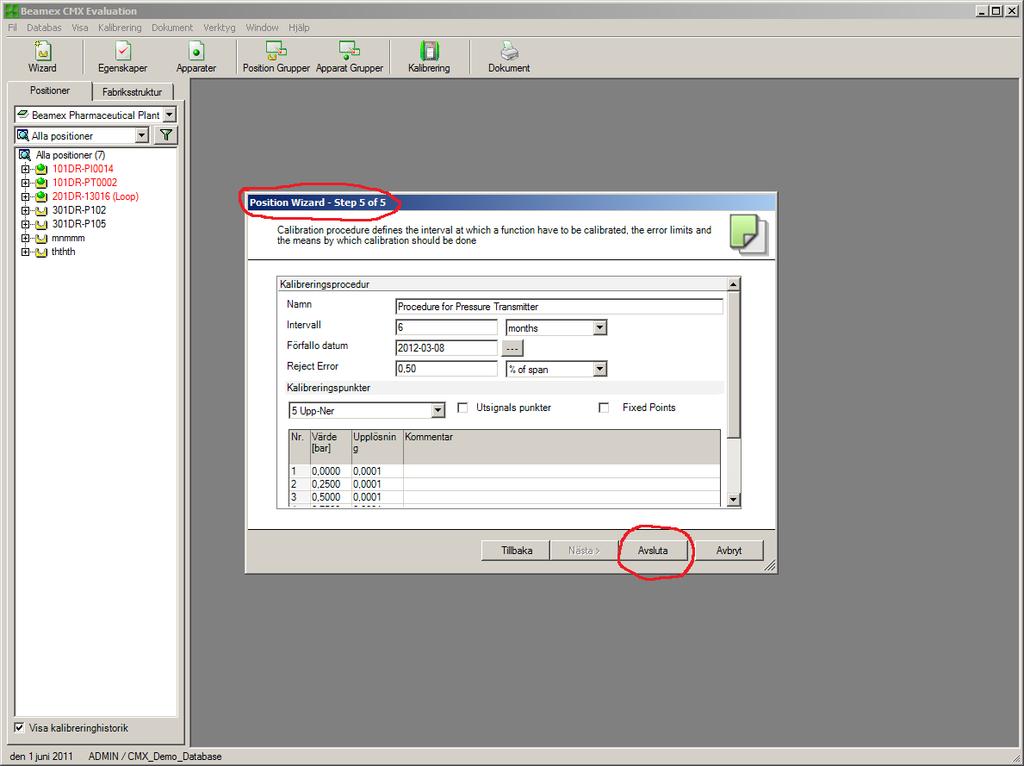Expand the mnmmm tree node

point(25,238)
